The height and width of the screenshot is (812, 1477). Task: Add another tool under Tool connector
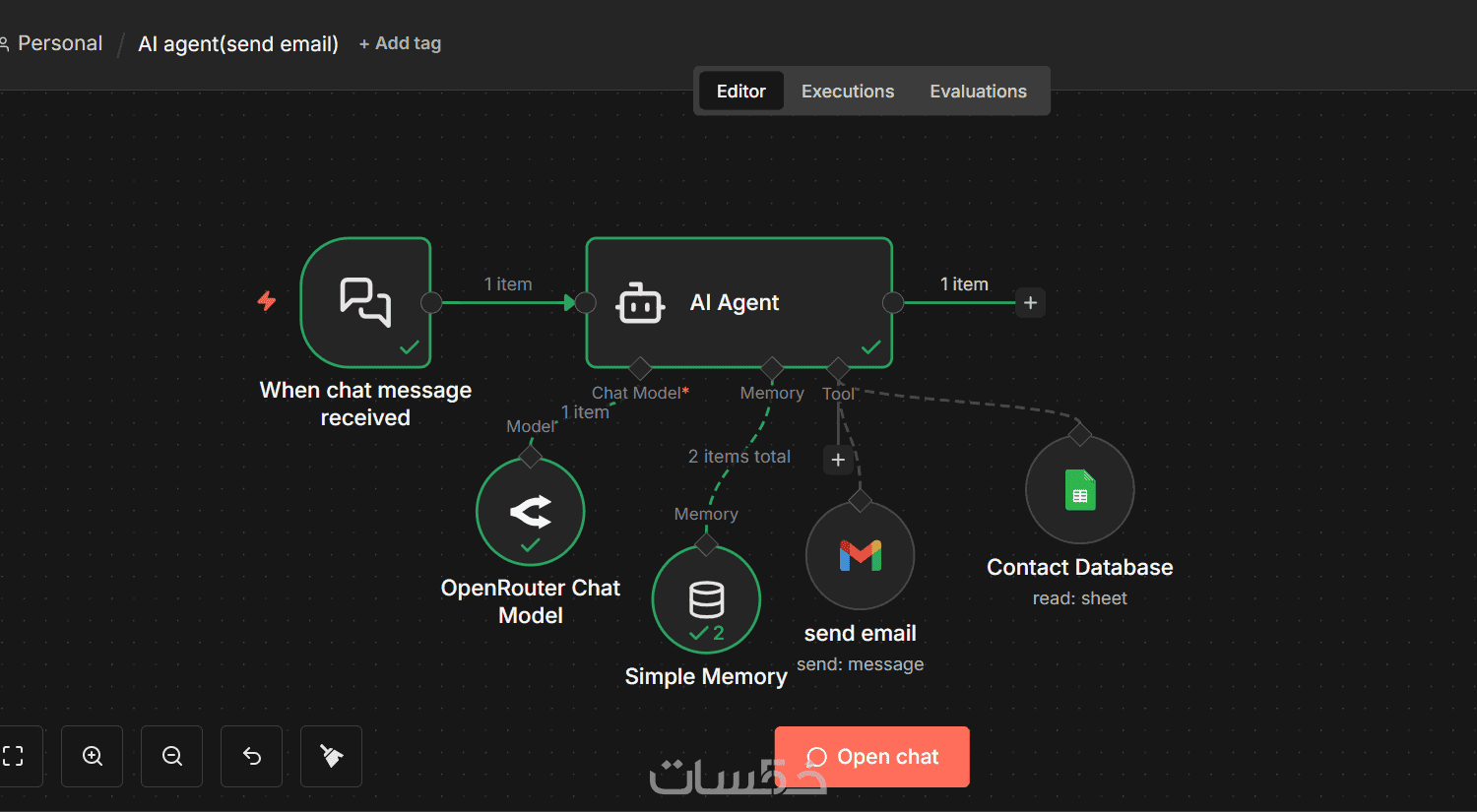point(838,460)
